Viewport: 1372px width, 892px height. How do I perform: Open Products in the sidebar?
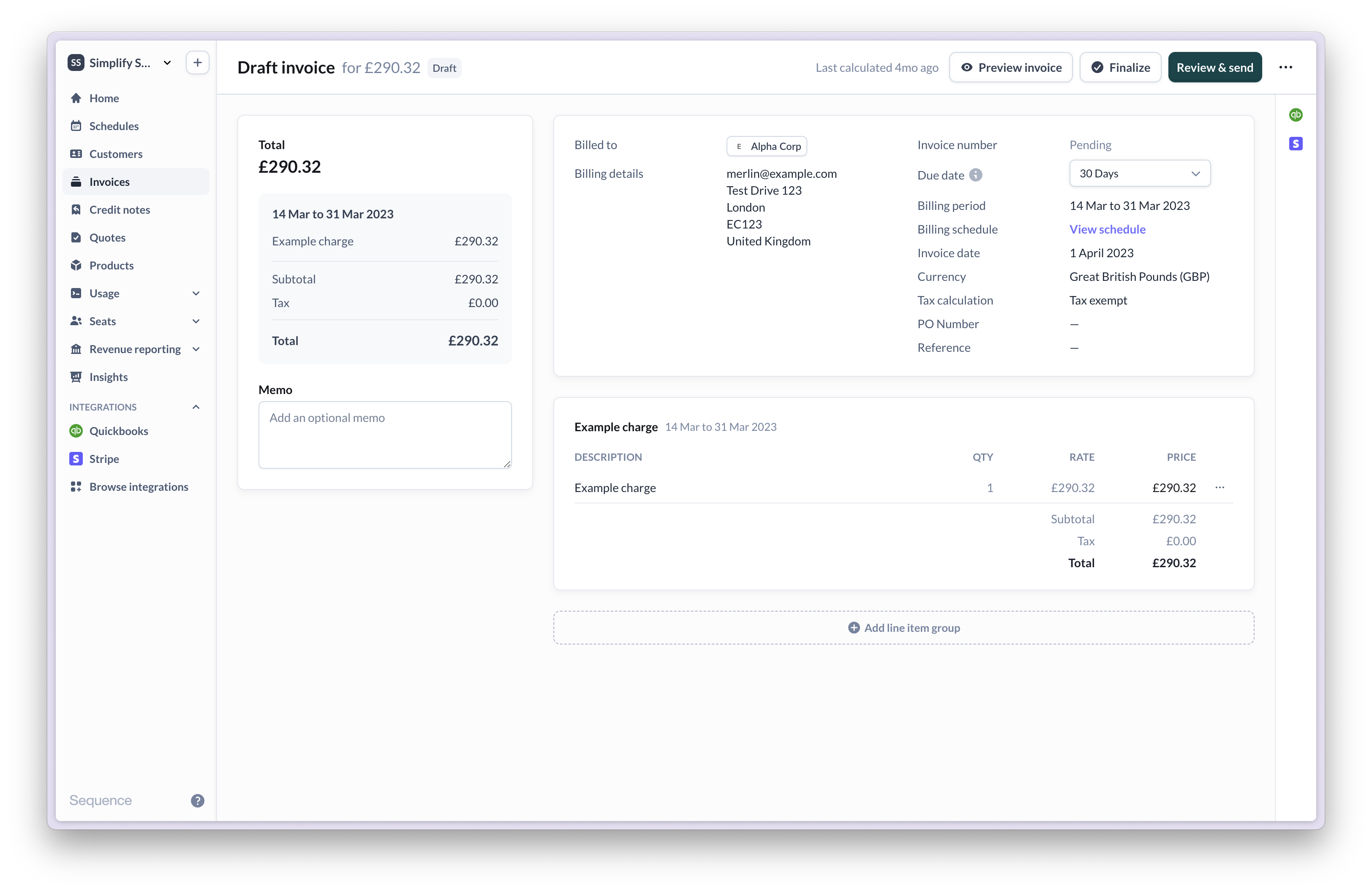point(136,265)
